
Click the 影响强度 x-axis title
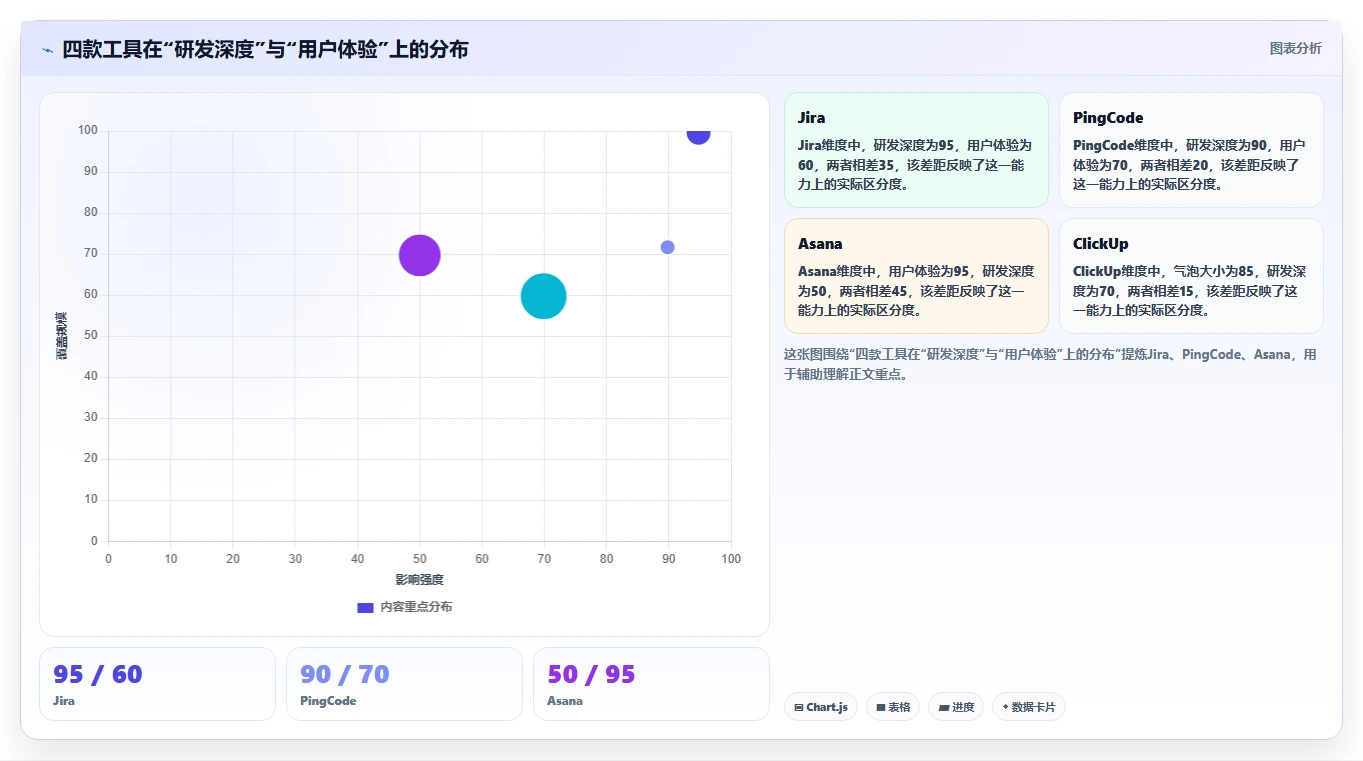pos(420,580)
